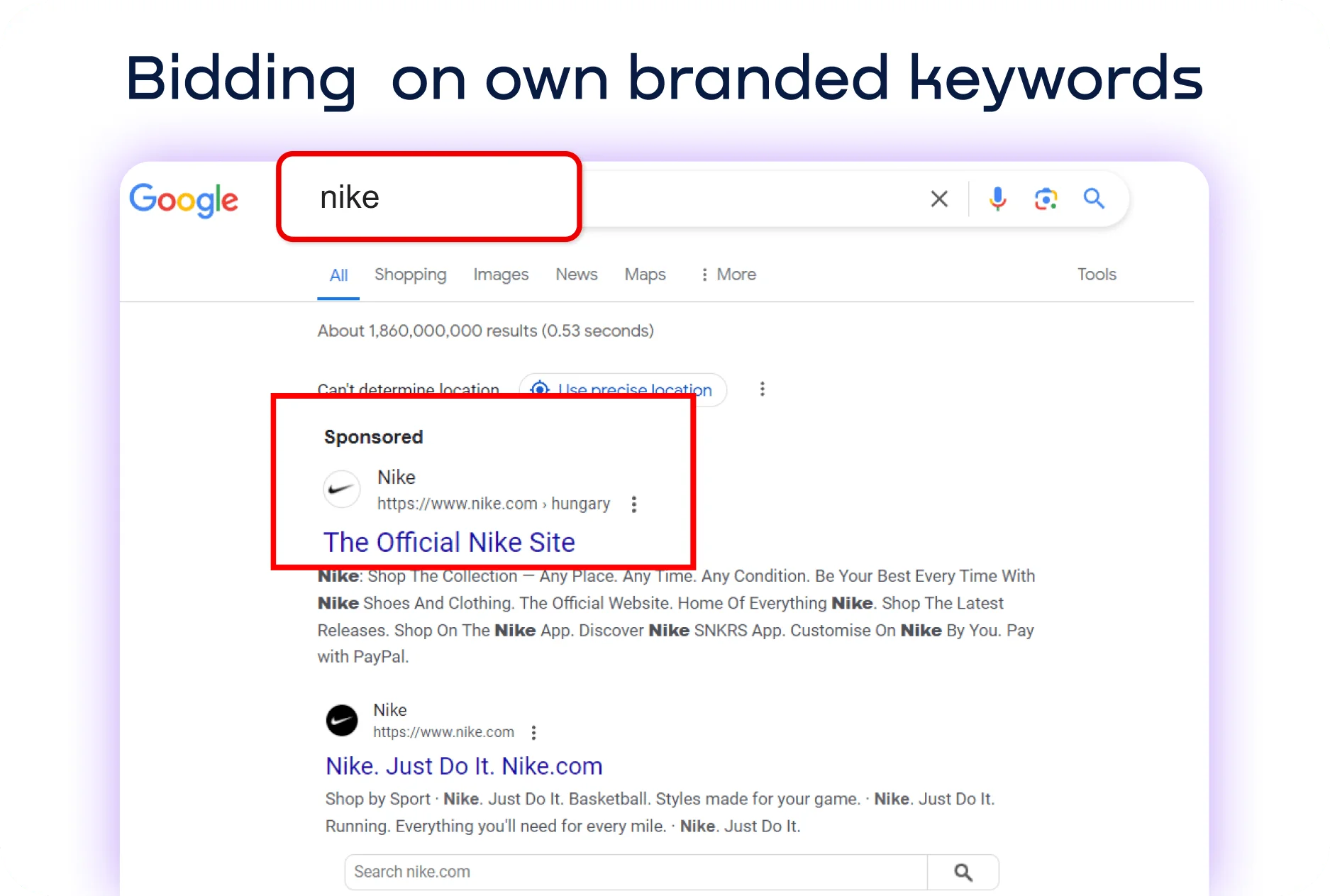Viewport: 1330px width, 896px height.
Task: Open the three-dot menu on the sponsored Nike ad
Action: tap(633, 504)
